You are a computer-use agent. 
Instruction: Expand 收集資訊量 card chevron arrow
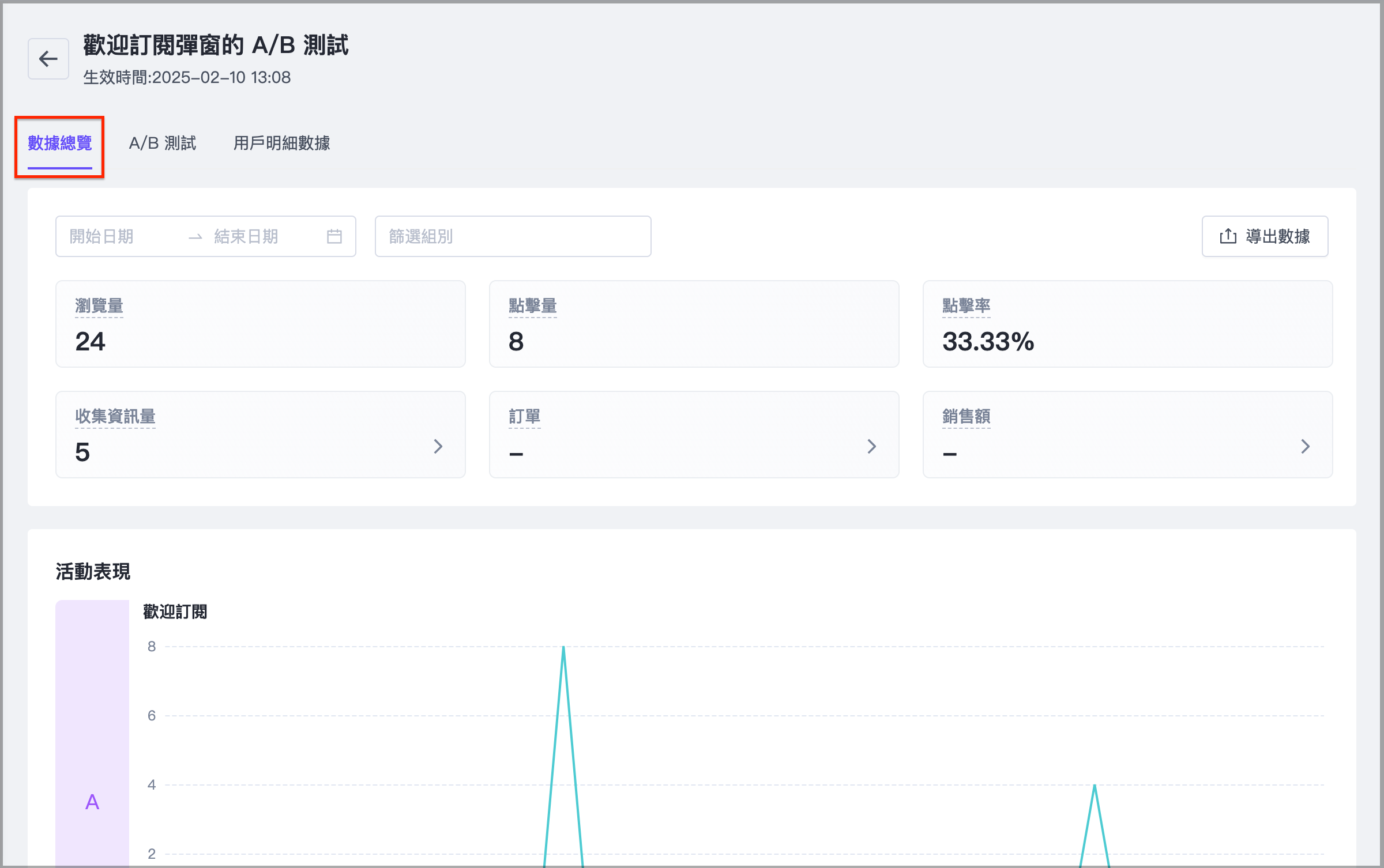click(x=438, y=446)
